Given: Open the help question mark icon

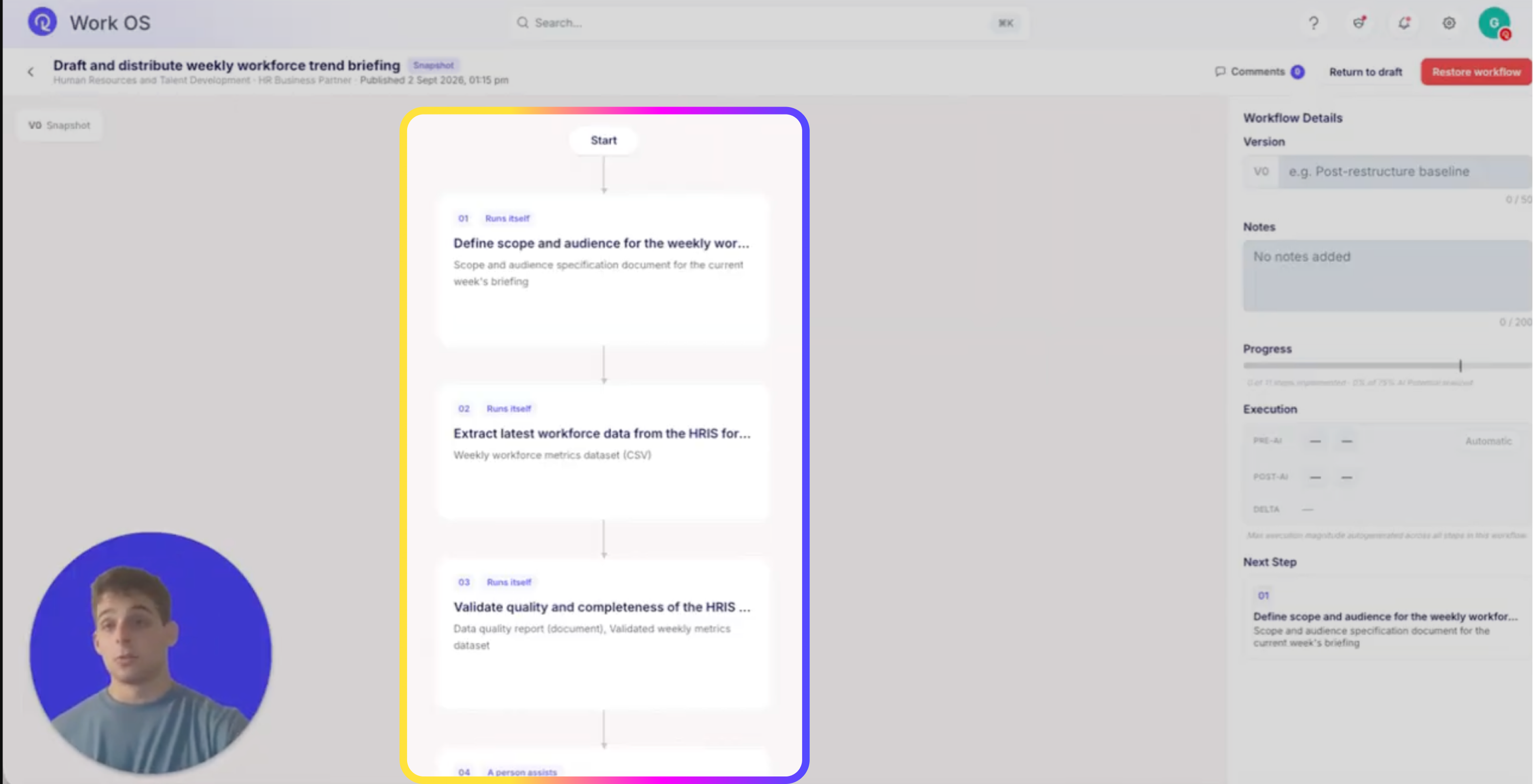Looking at the screenshot, I should pyautogui.click(x=1313, y=23).
